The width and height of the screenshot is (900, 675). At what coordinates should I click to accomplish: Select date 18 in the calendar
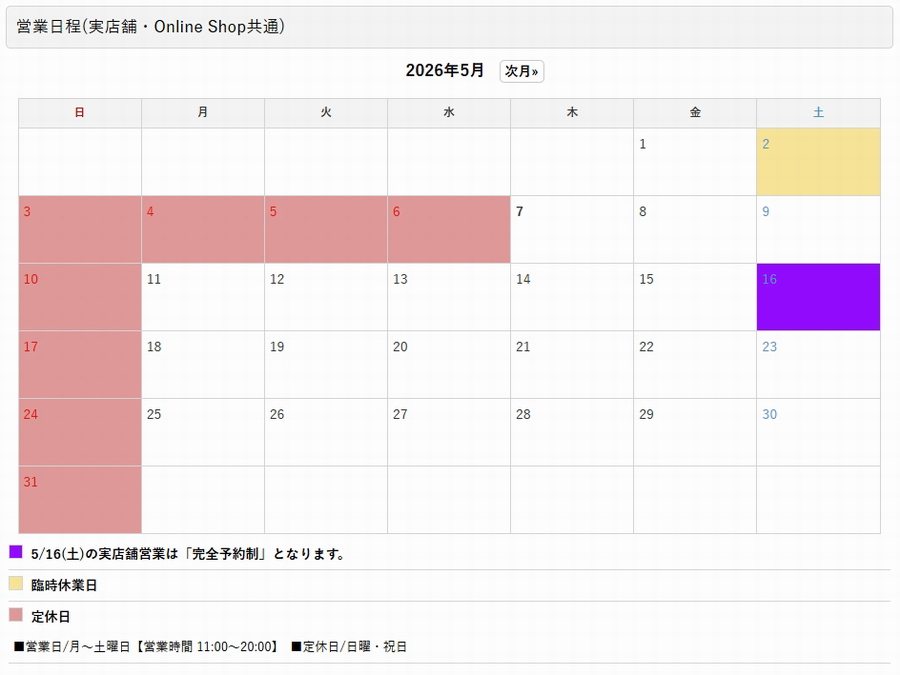tap(203, 364)
